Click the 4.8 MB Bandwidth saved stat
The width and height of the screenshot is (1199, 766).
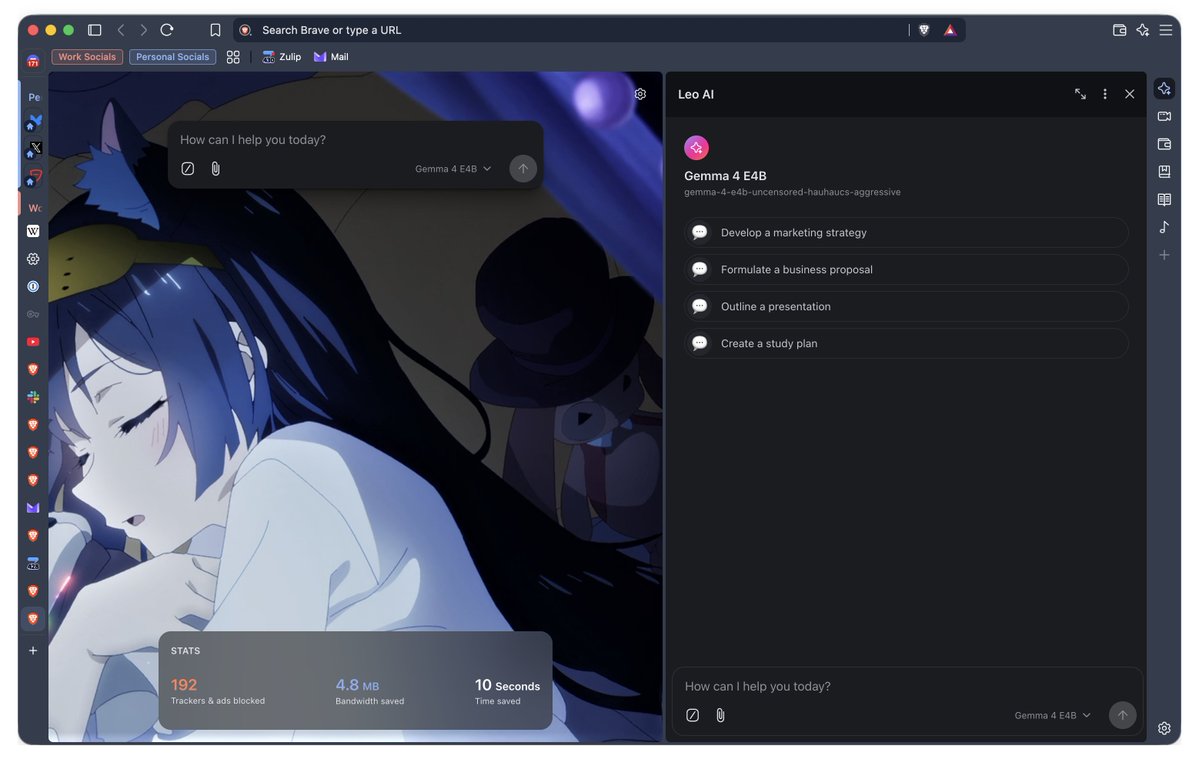click(369, 690)
